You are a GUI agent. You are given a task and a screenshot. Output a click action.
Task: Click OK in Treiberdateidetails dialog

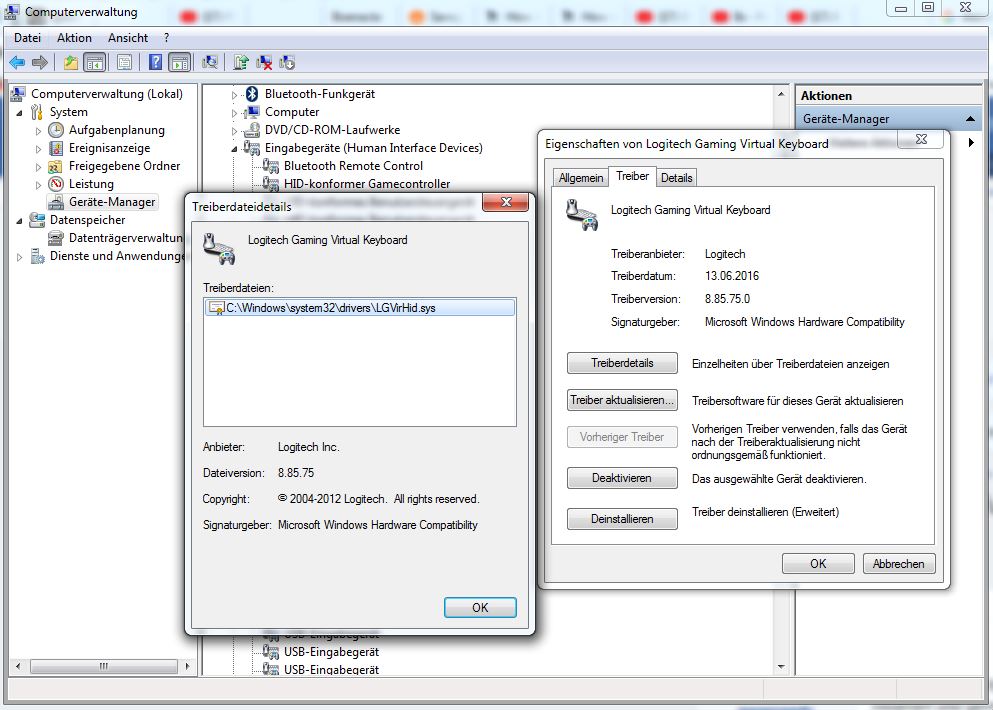480,607
